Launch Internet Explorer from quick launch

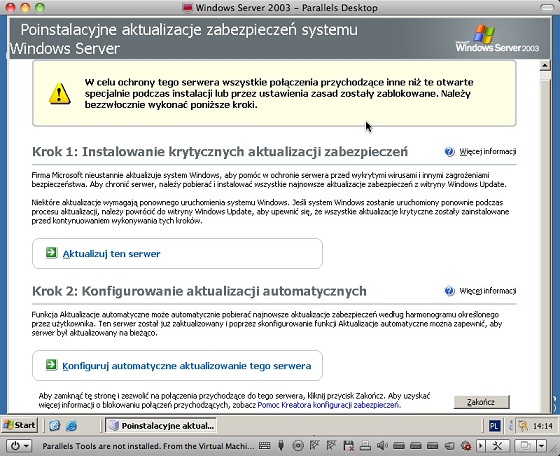[72, 426]
